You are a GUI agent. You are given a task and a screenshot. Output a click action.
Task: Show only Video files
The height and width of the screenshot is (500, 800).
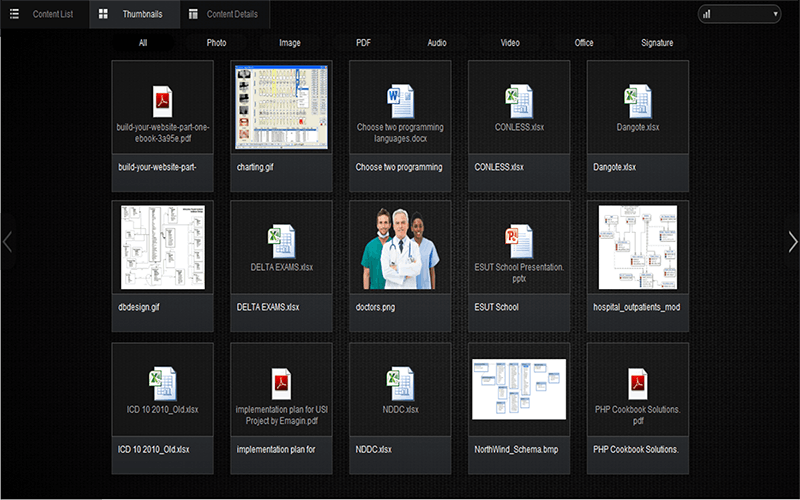[x=510, y=43]
